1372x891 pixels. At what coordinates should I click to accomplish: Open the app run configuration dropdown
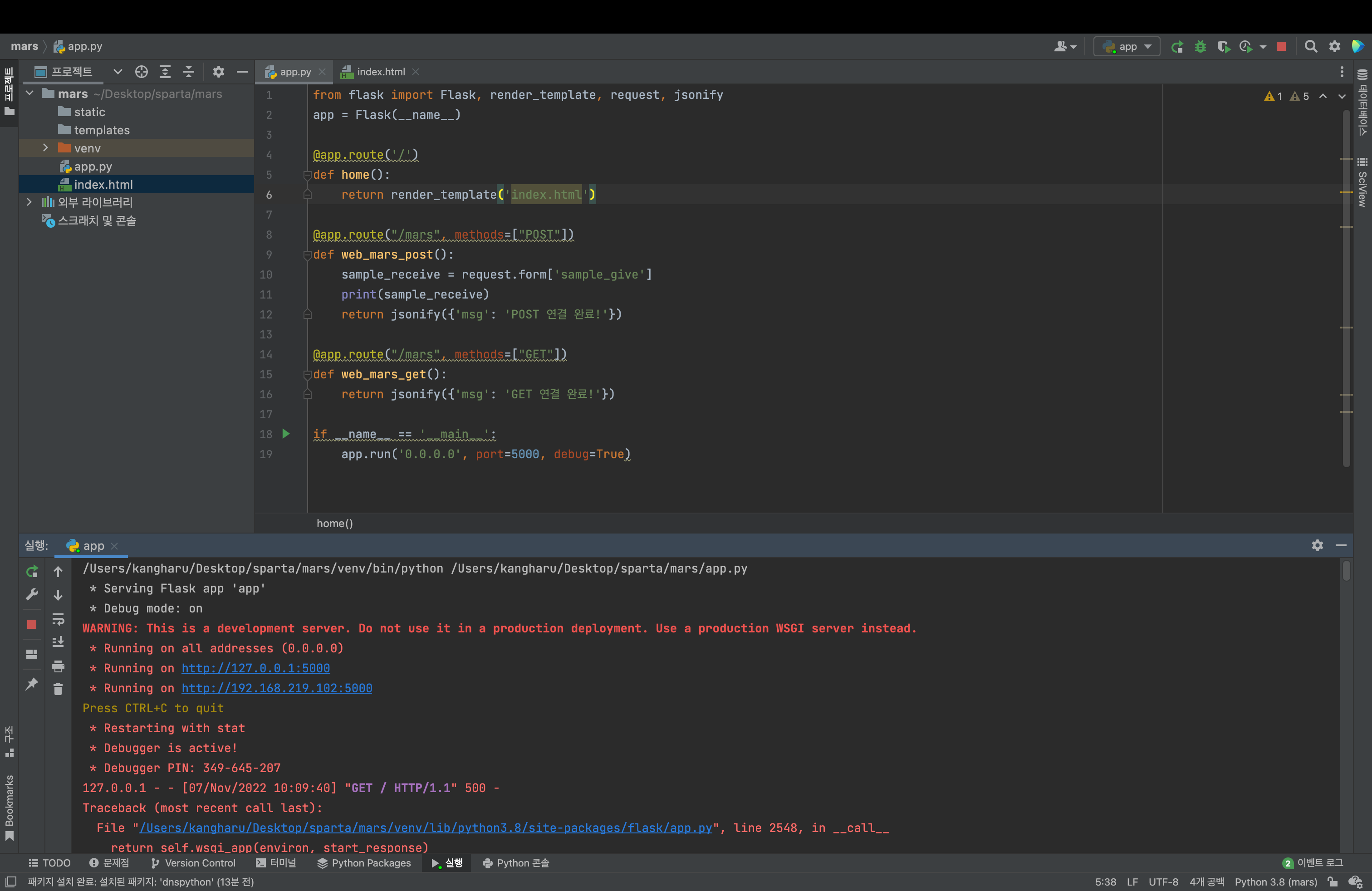pos(1127,47)
